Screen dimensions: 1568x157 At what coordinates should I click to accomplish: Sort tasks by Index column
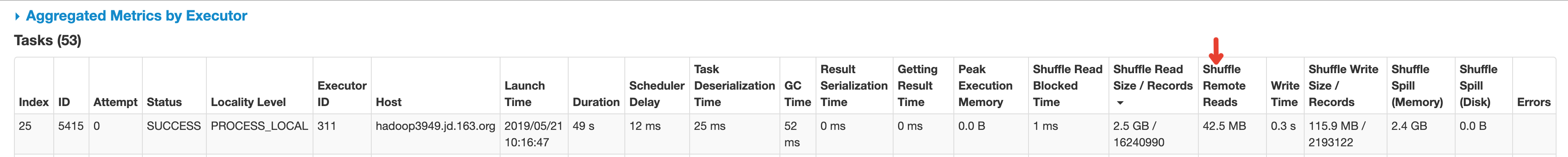34,102
